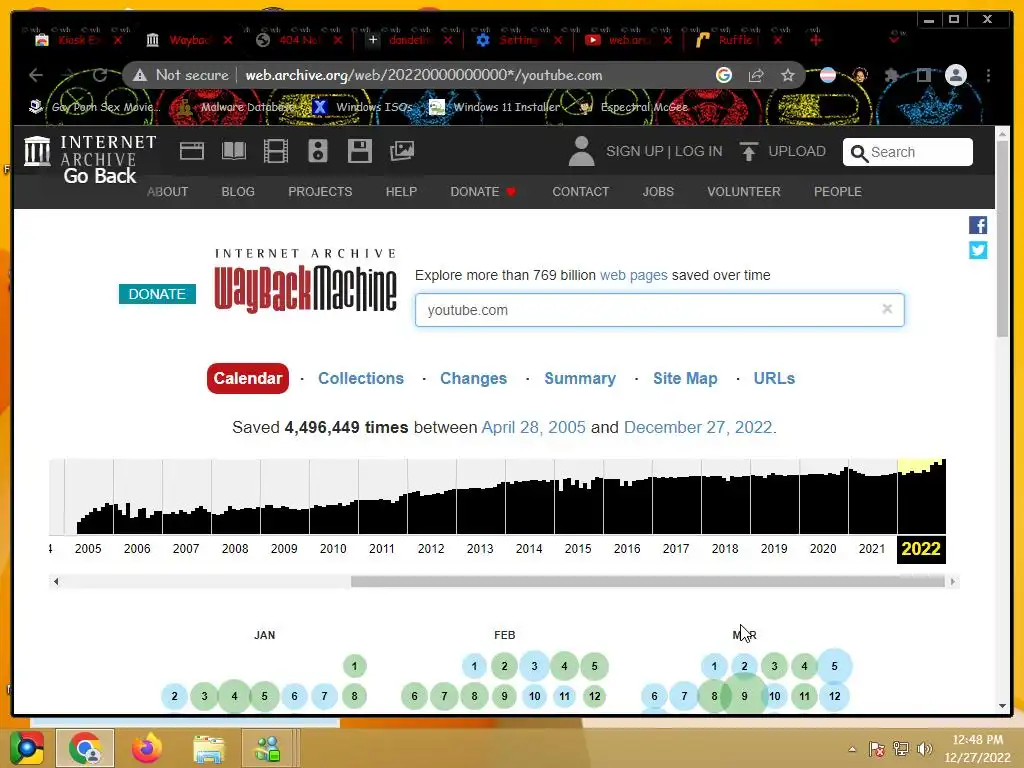This screenshot has width=1024, height=768.
Task: Open the DONATE menu item with heart
Action: click(483, 191)
